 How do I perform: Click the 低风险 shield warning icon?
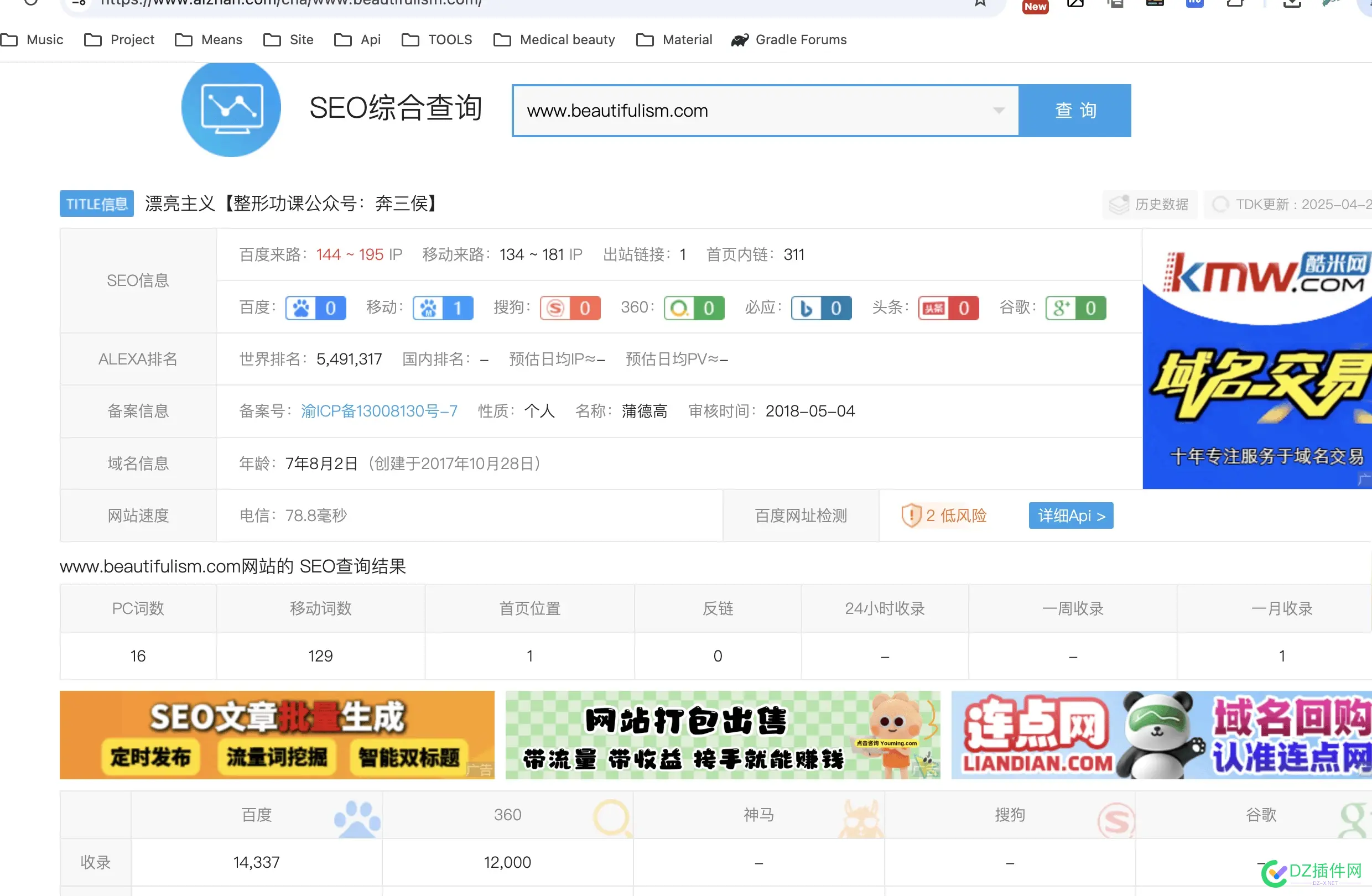[x=911, y=515]
